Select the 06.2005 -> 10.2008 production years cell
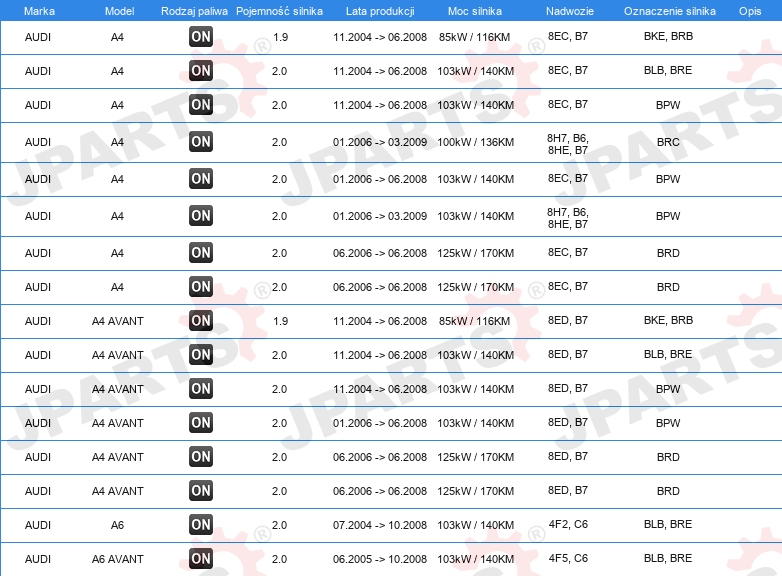 point(380,559)
